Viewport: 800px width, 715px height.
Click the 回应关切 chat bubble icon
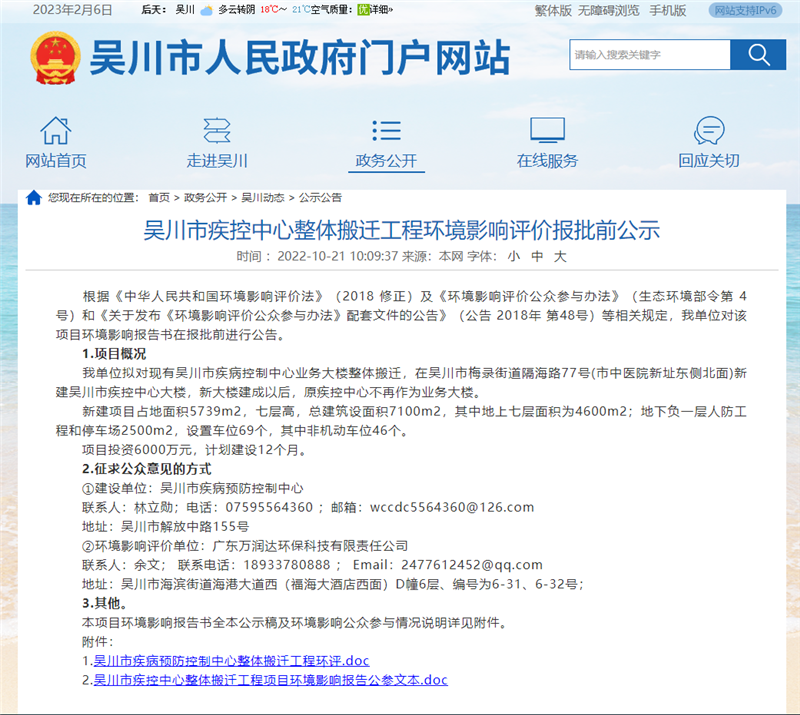[x=708, y=131]
